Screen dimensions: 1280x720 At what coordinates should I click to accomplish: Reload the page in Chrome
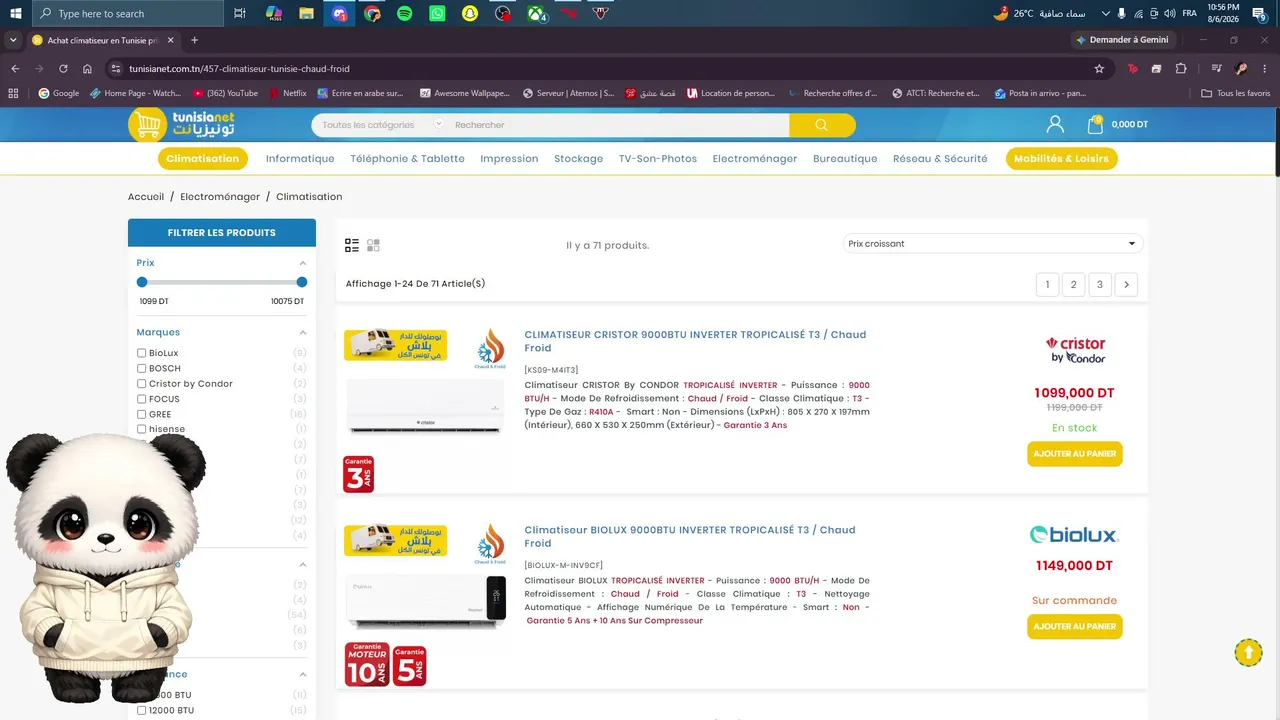[x=63, y=69]
